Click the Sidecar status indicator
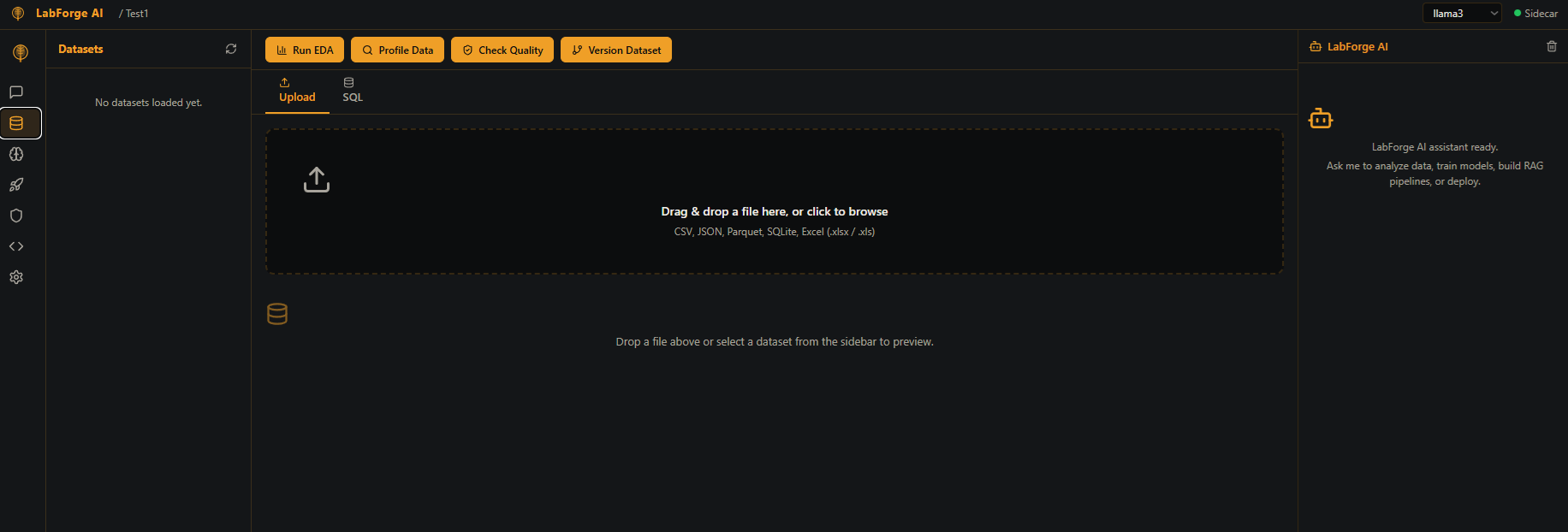1568x532 pixels. tap(1535, 14)
